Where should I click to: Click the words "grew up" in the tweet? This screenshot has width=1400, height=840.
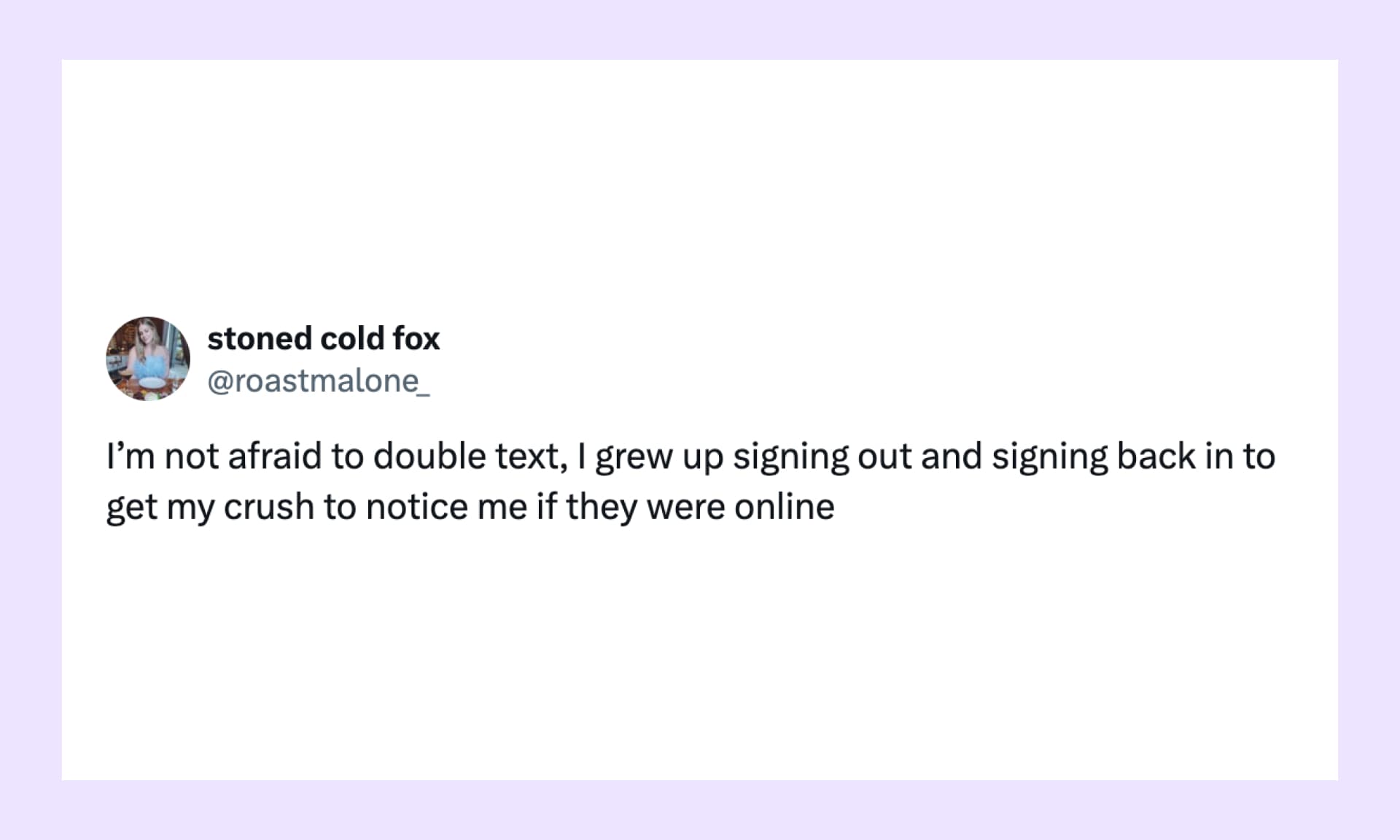tap(659, 456)
